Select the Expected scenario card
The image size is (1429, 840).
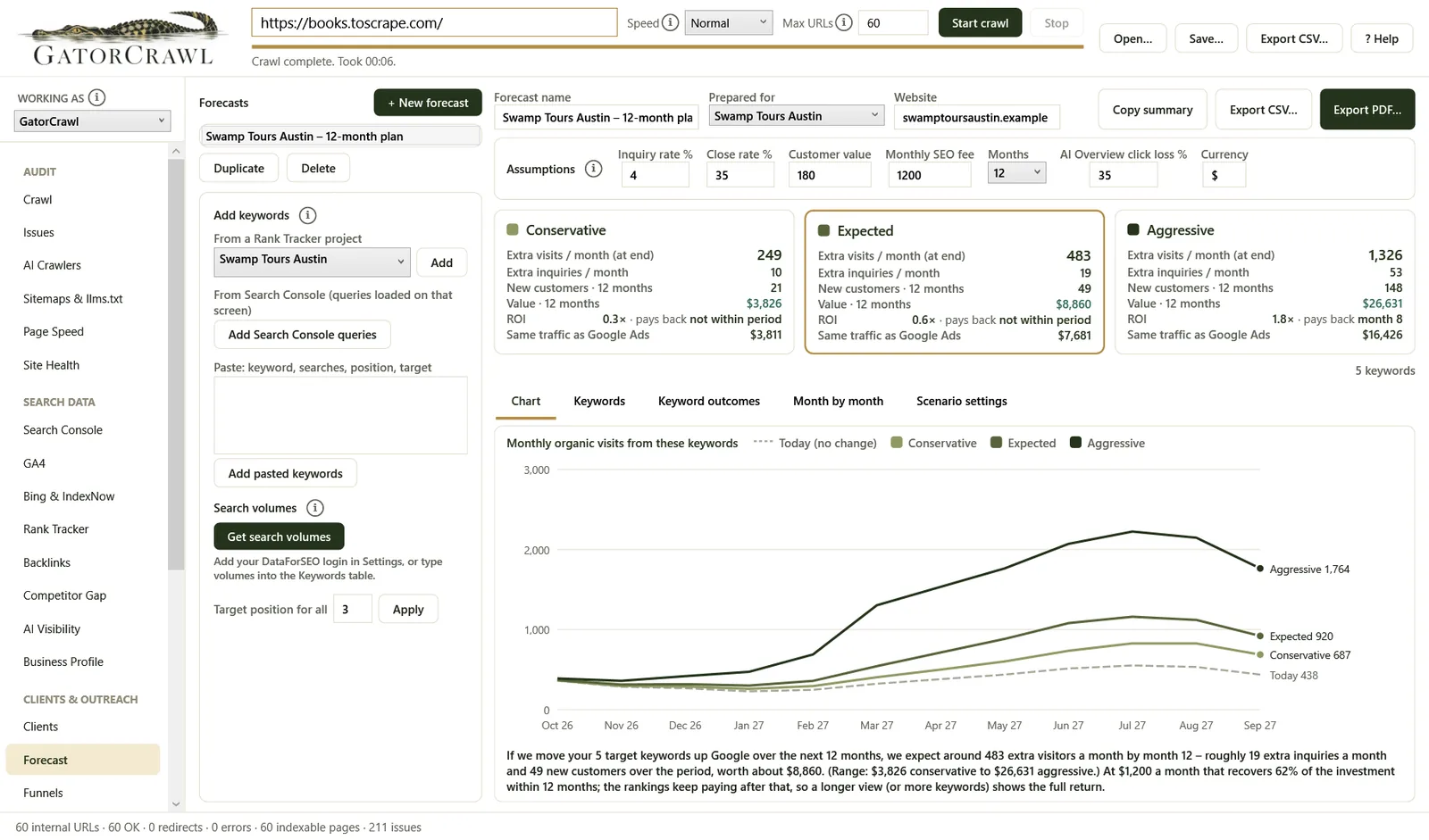coord(954,283)
